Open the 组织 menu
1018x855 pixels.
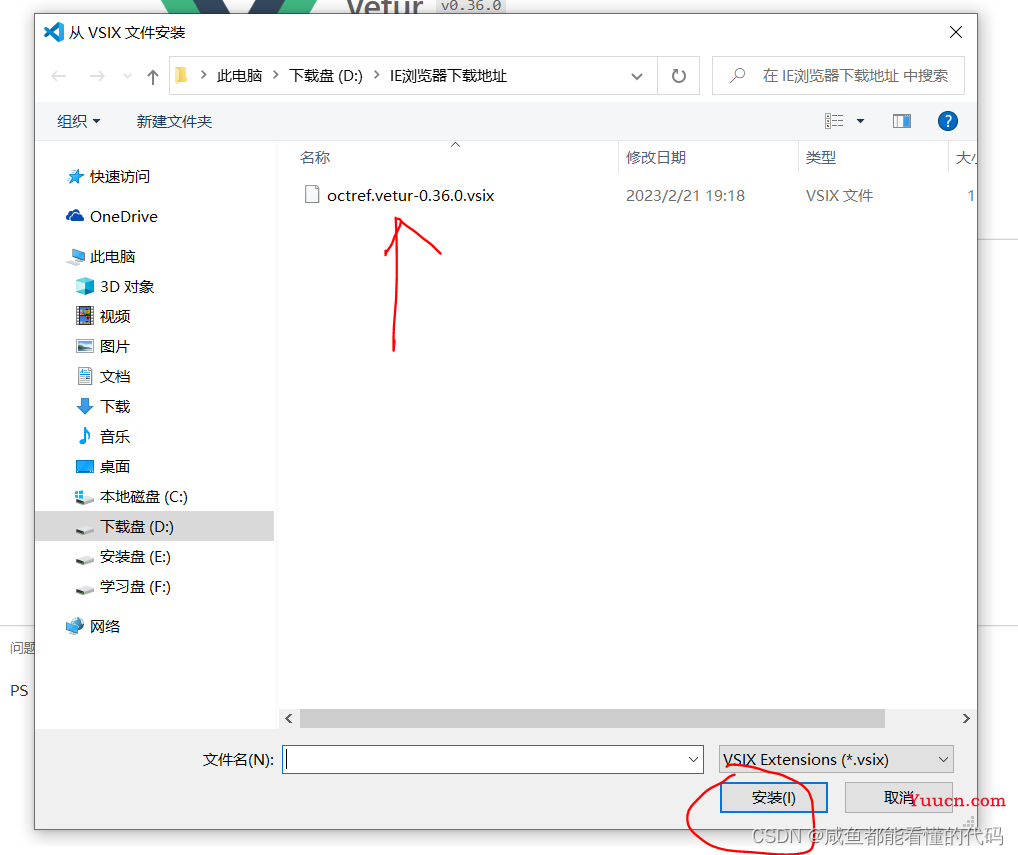coord(79,121)
